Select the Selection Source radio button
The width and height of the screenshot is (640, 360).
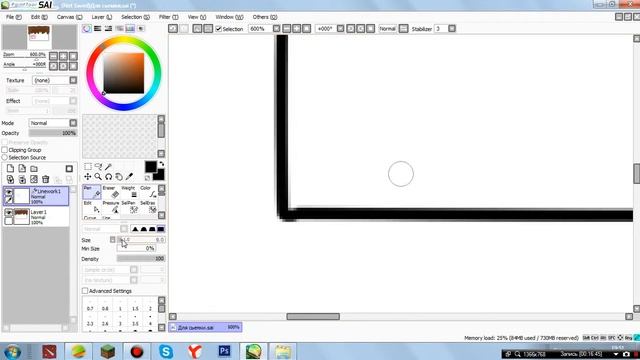[5, 157]
